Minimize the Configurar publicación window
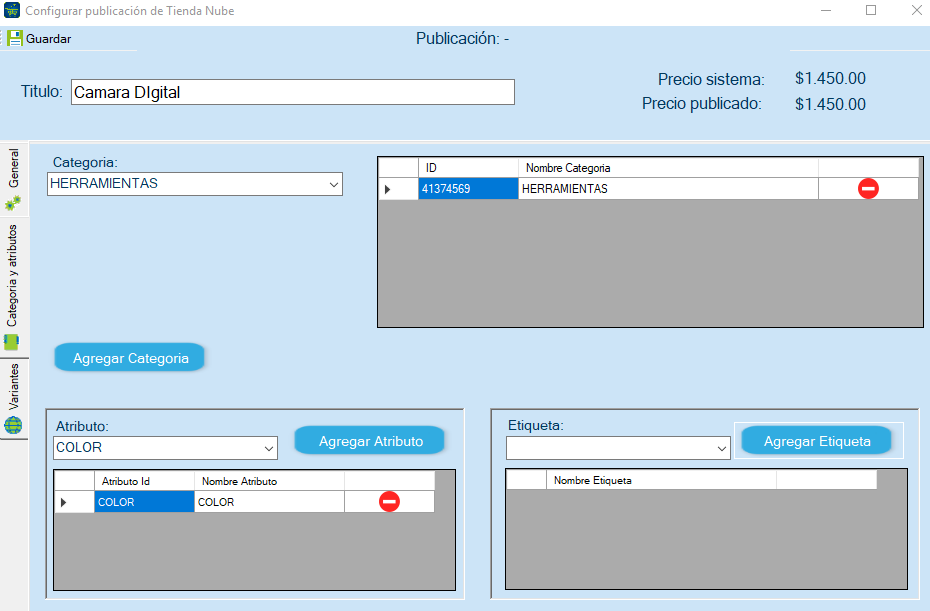The image size is (930, 611). click(x=826, y=11)
